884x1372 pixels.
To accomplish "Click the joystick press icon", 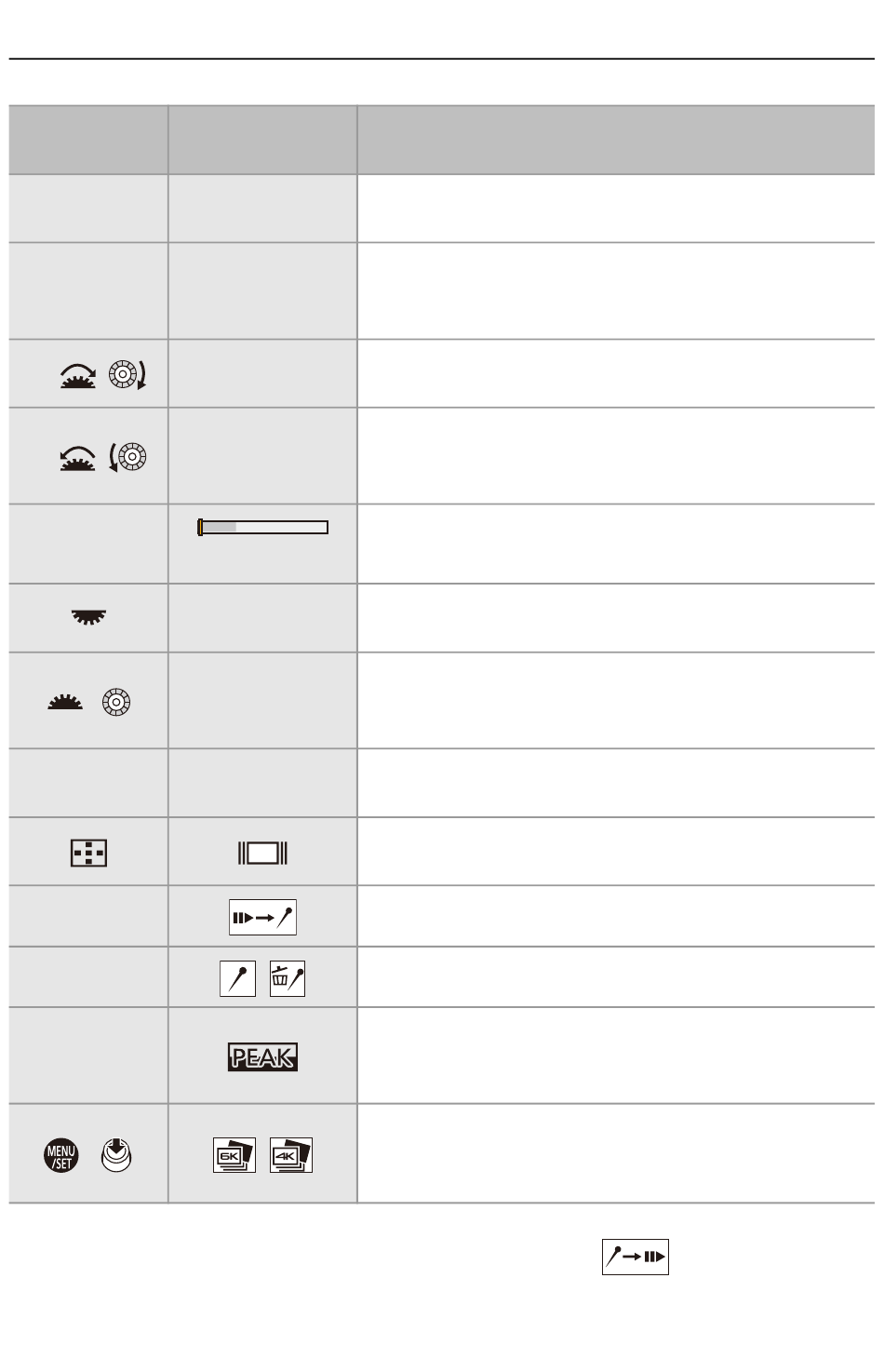I will click(x=116, y=1155).
